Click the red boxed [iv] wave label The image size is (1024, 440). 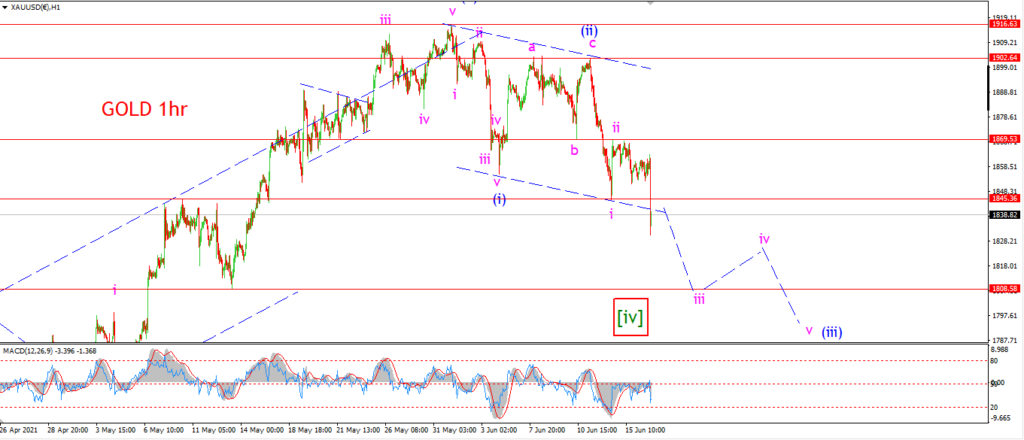(x=631, y=317)
